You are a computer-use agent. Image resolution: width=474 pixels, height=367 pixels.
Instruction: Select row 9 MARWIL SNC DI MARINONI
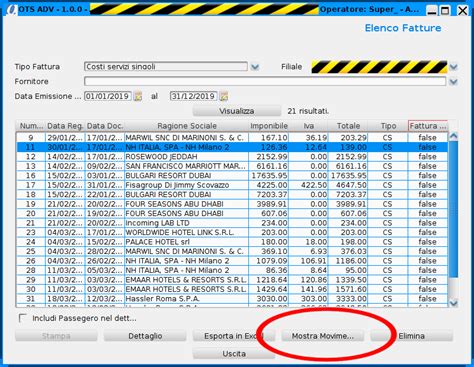[232, 138]
